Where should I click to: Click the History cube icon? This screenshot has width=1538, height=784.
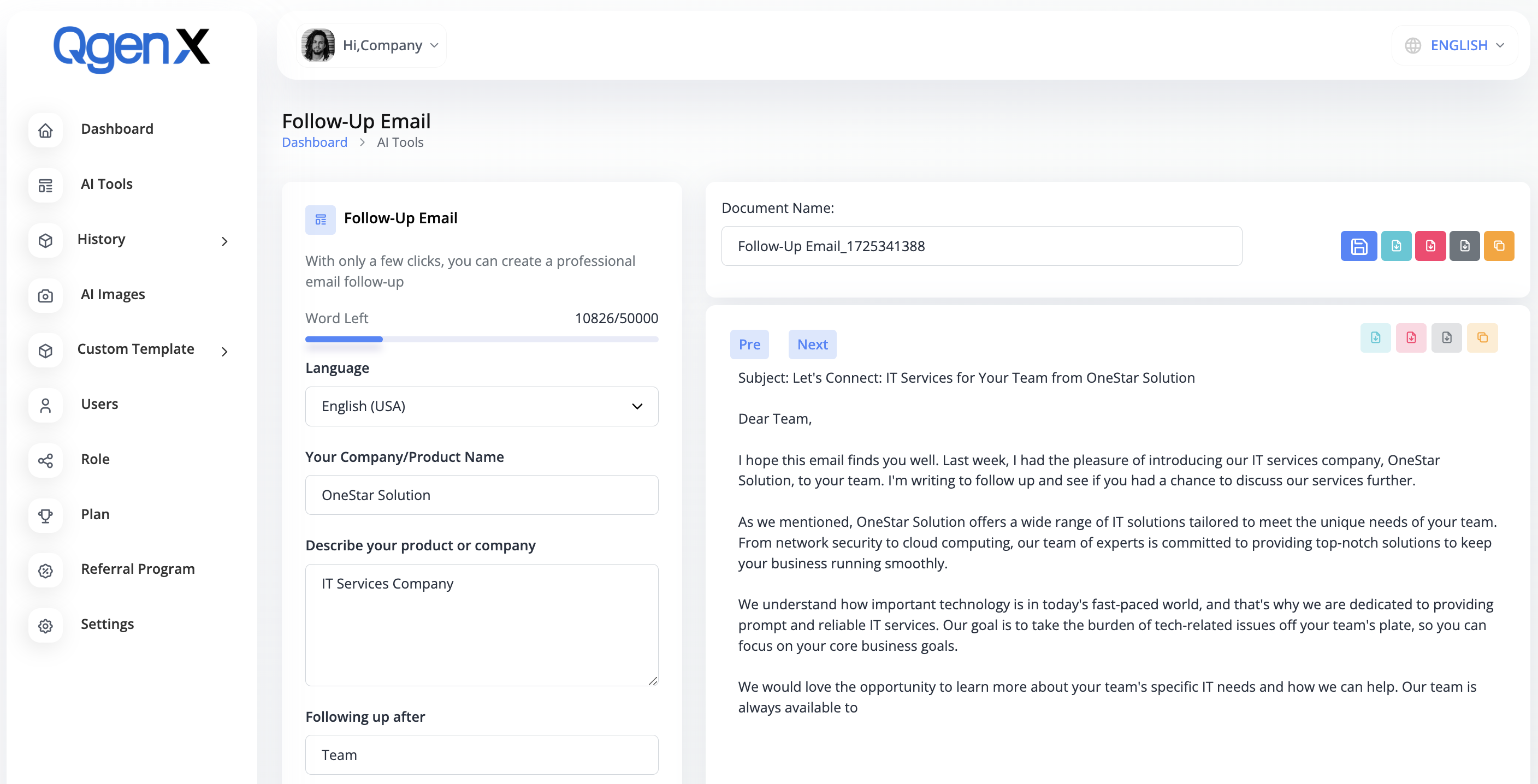click(x=45, y=240)
